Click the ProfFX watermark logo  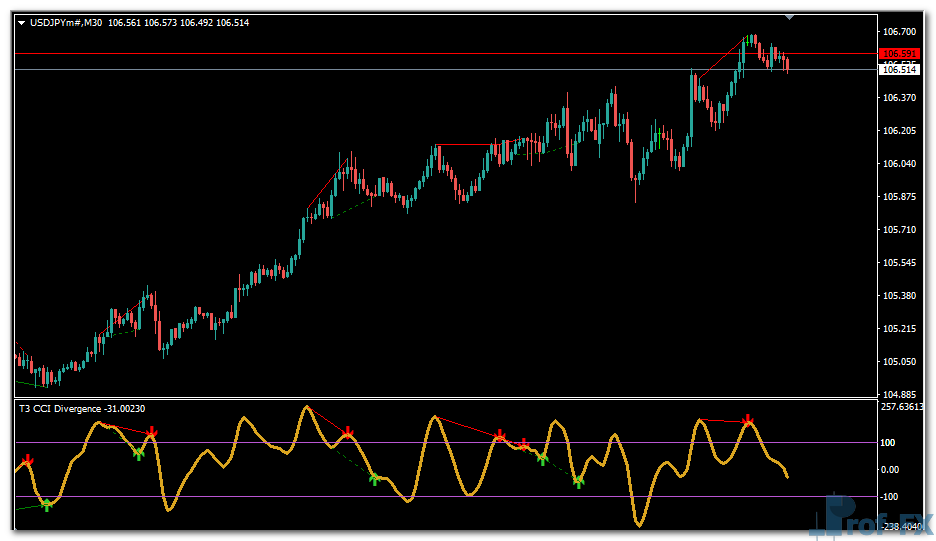[870, 517]
